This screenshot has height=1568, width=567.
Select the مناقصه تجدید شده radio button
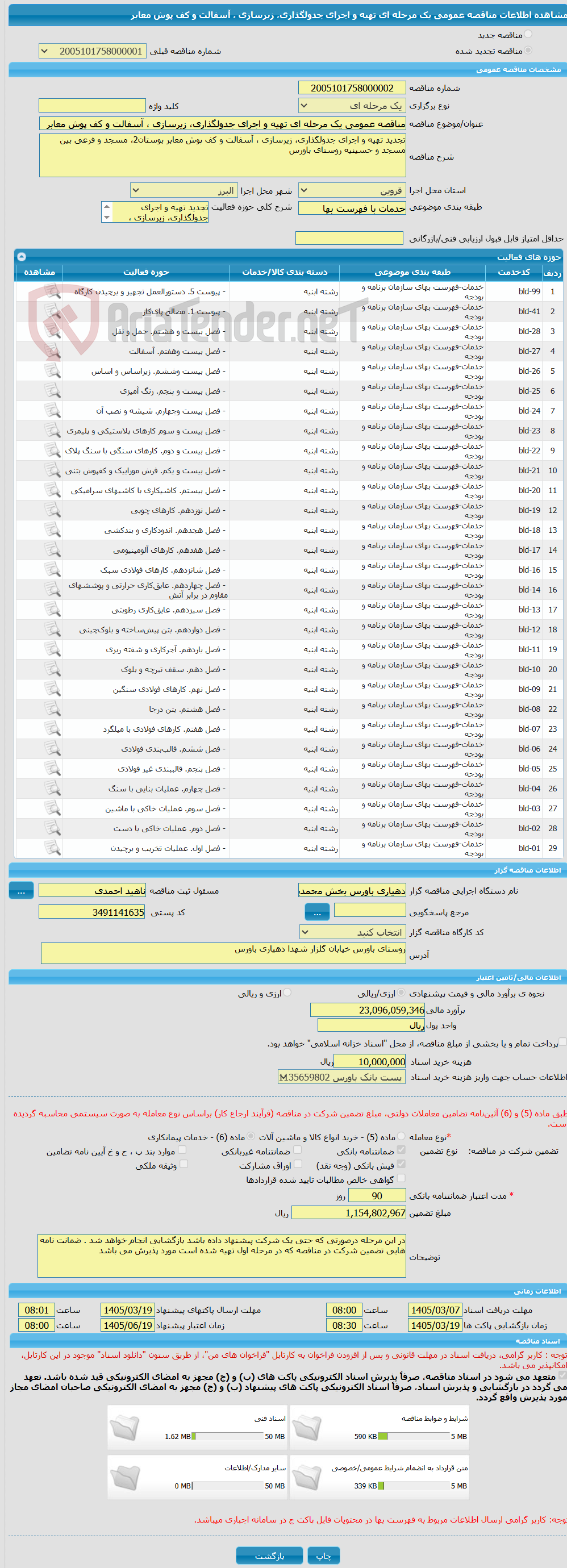tap(528, 51)
